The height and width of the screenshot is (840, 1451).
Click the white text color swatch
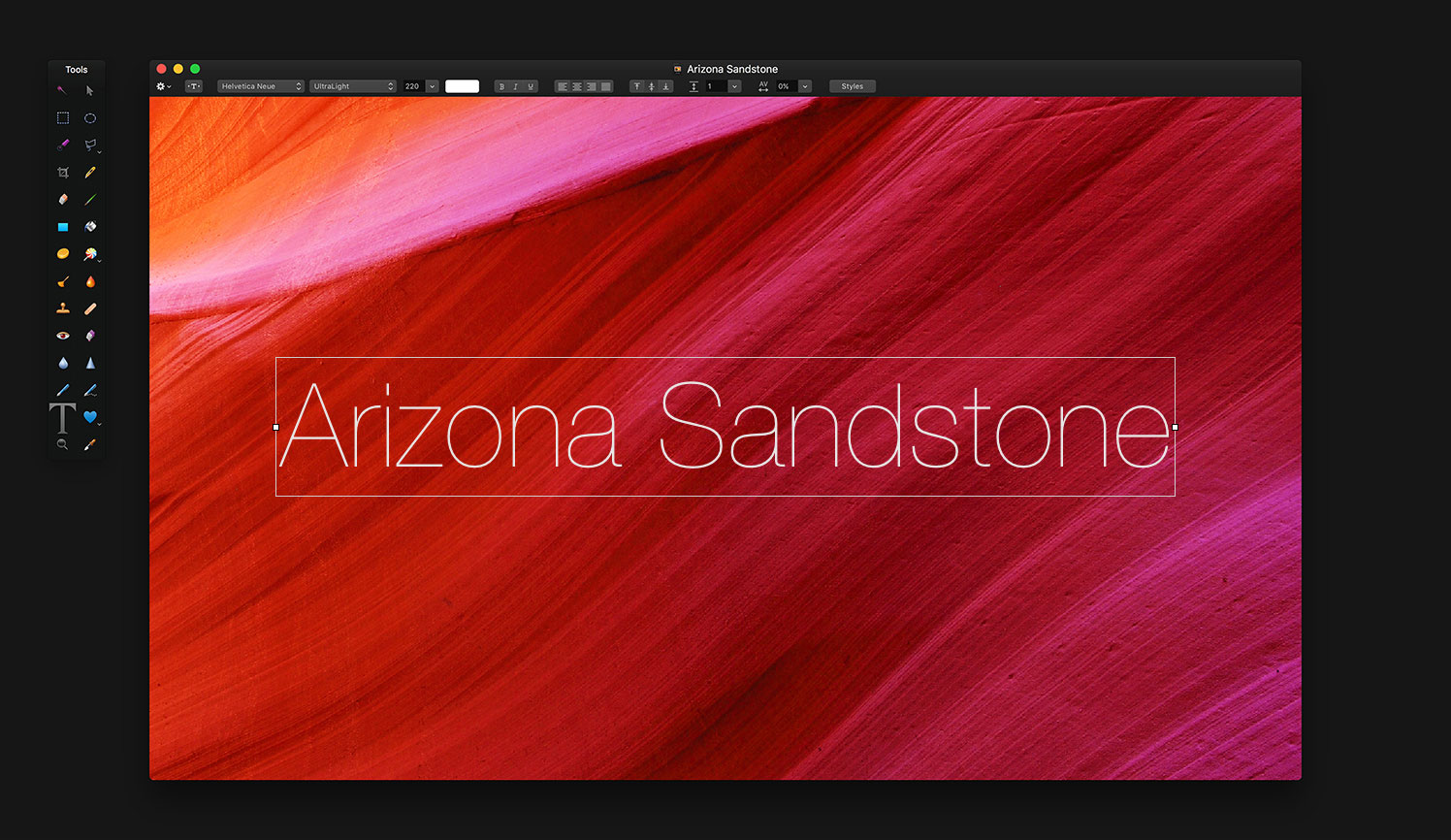pos(462,86)
